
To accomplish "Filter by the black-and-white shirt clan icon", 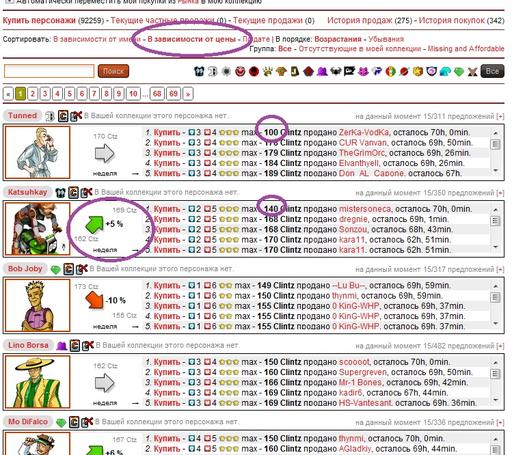I will [x=199, y=71].
